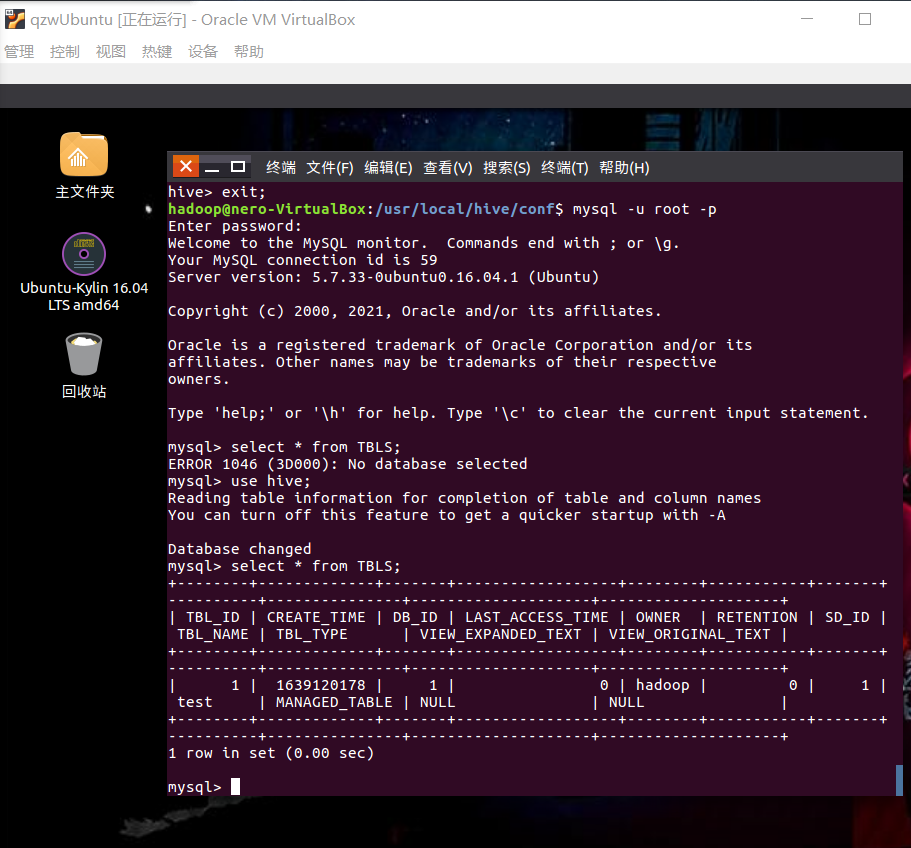Open VirtualBox 管理 menu
911x848 pixels.
pyautogui.click(x=19, y=52)
